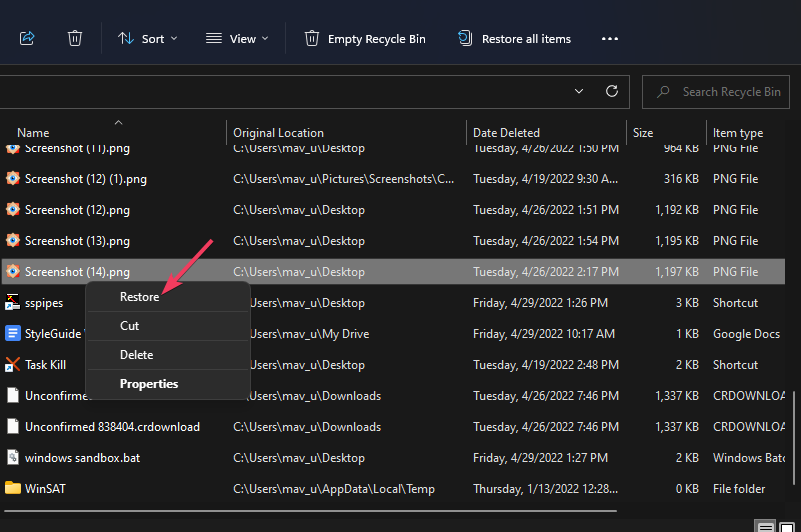Click the sspipes shortcut icon
The width and height of the screenshot is (801, 532).
click(13, 303)
